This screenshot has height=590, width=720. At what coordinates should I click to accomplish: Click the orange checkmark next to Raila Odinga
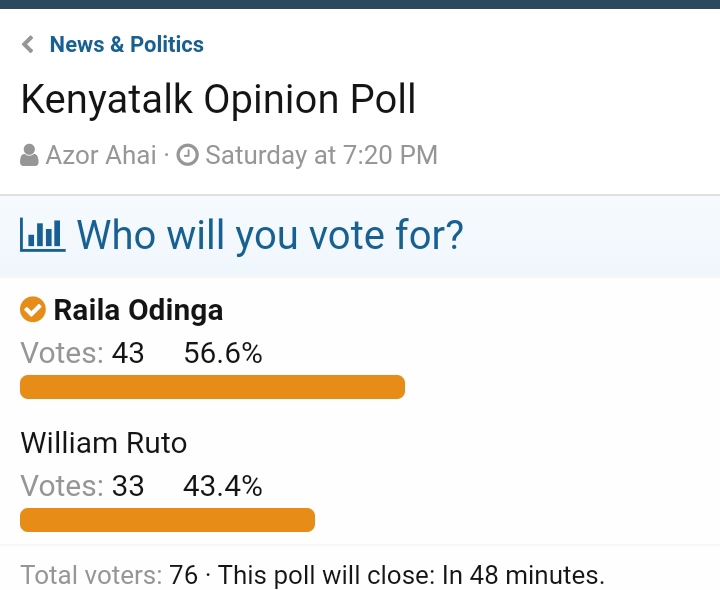[33, 309]
